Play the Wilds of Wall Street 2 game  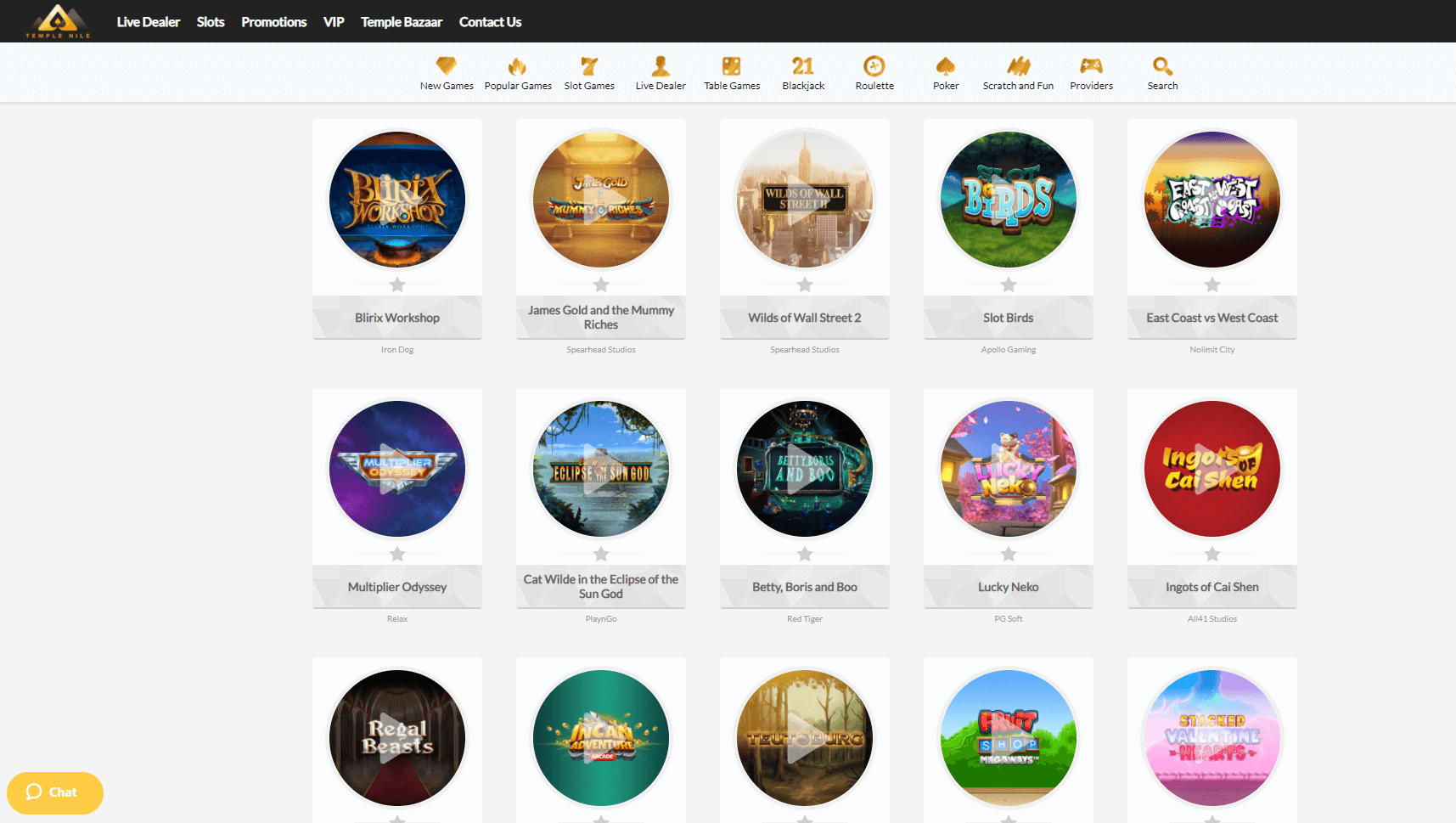tap(804, 200)
